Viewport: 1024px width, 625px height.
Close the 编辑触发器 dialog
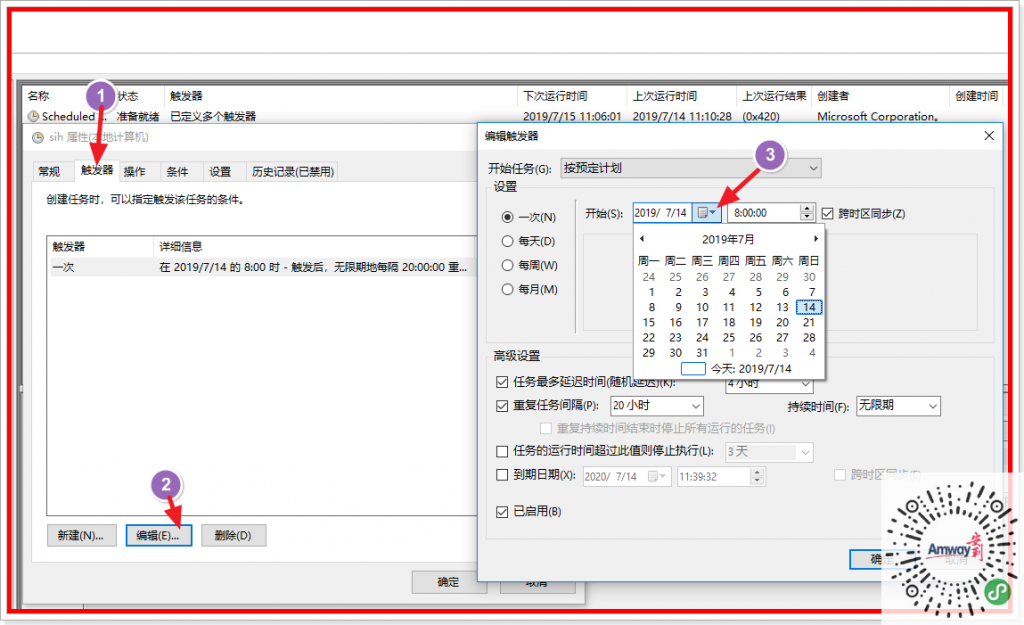[x=989, y=135]
